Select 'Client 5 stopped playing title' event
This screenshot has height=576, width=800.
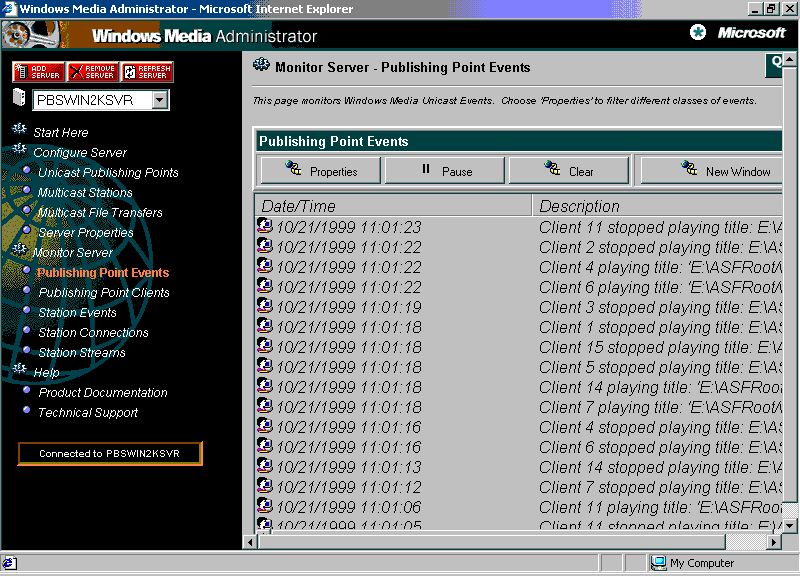[x=660, y=367]
